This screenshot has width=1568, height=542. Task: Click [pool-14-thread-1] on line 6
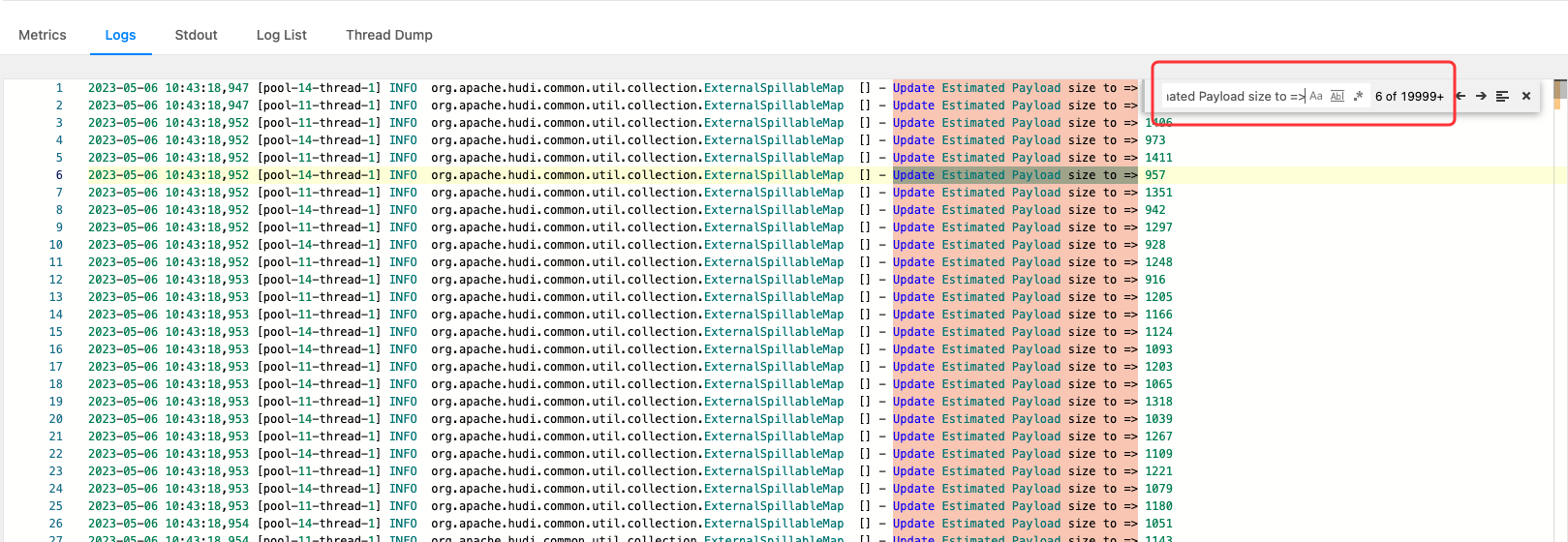tap(320, 175)
